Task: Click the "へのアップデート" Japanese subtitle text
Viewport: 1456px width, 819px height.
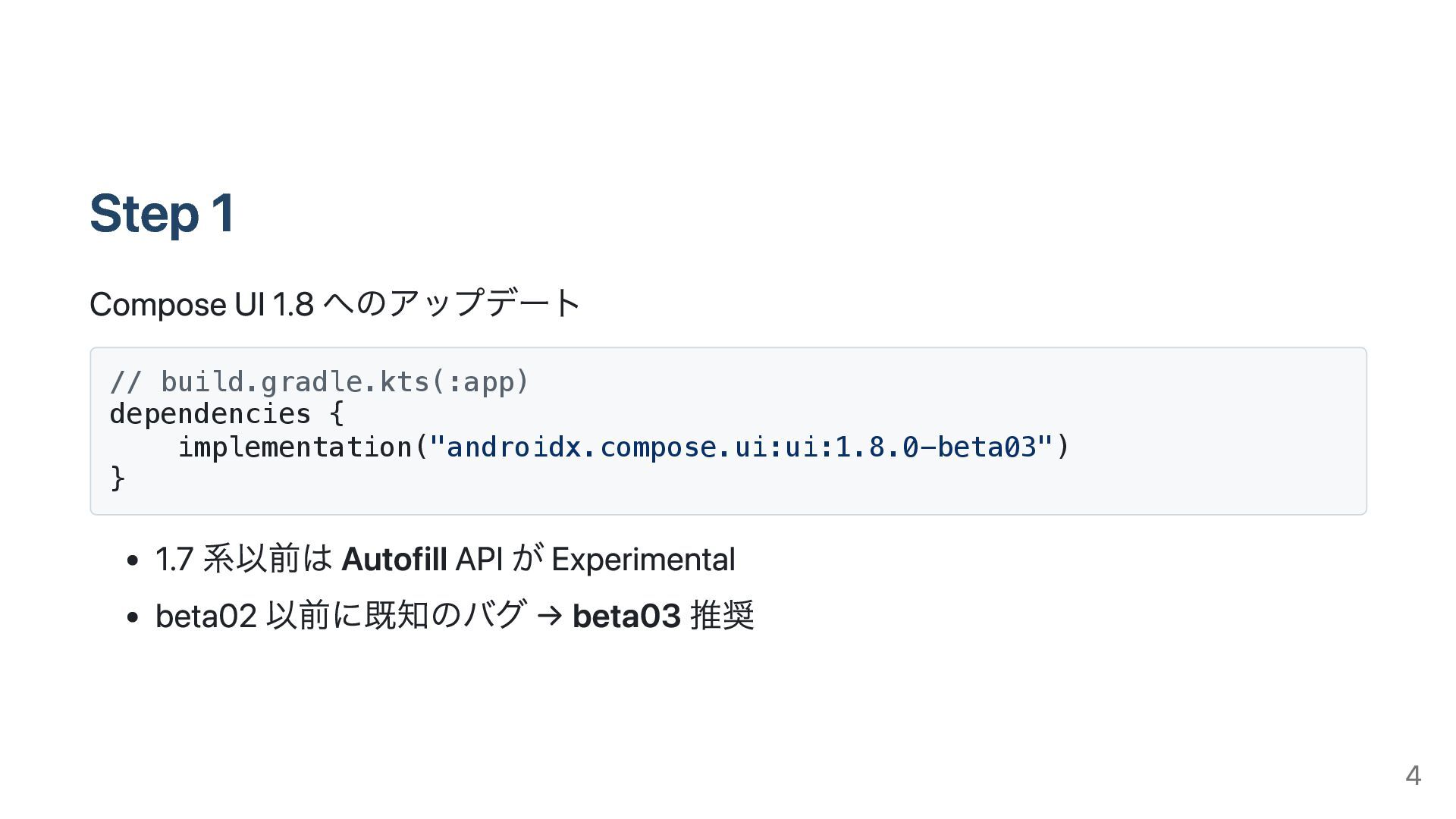Action: [x=451, y=303]
